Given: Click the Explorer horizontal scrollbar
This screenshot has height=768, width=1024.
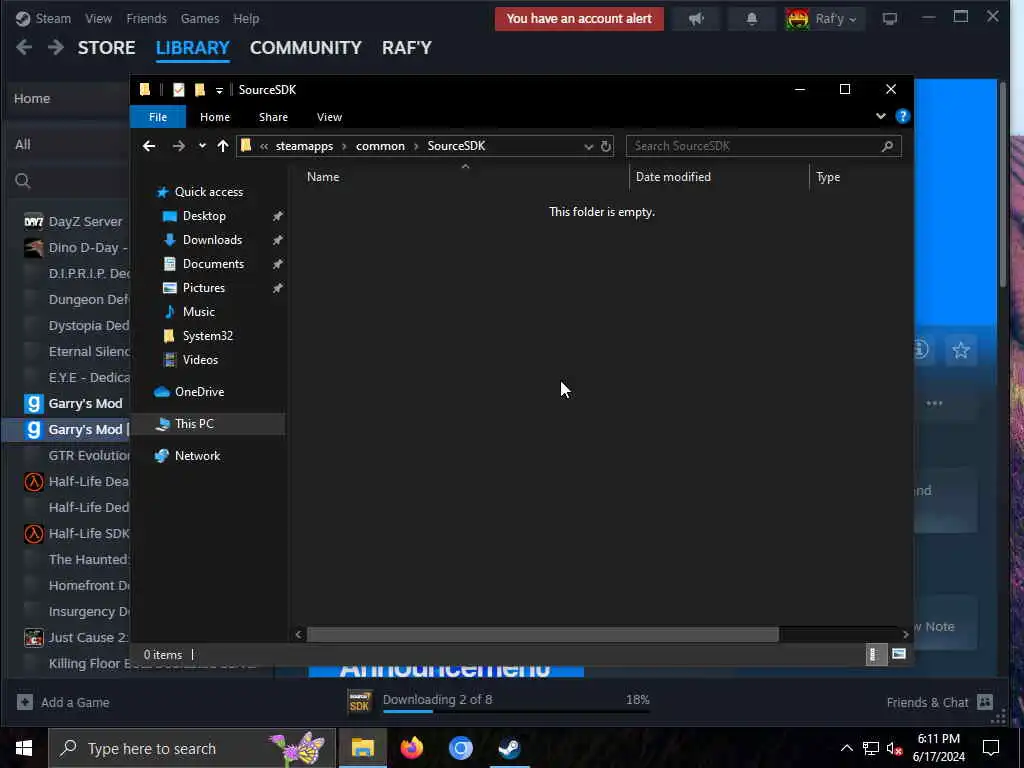Looking at the screenshot, I should (x=542, y=634).
